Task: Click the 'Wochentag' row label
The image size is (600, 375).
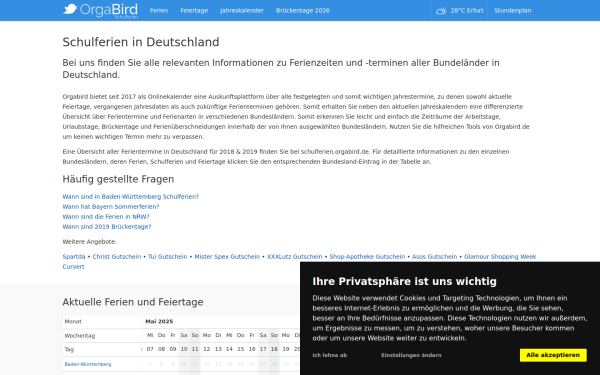Action: pyautogui.click(x=80, y=336)
